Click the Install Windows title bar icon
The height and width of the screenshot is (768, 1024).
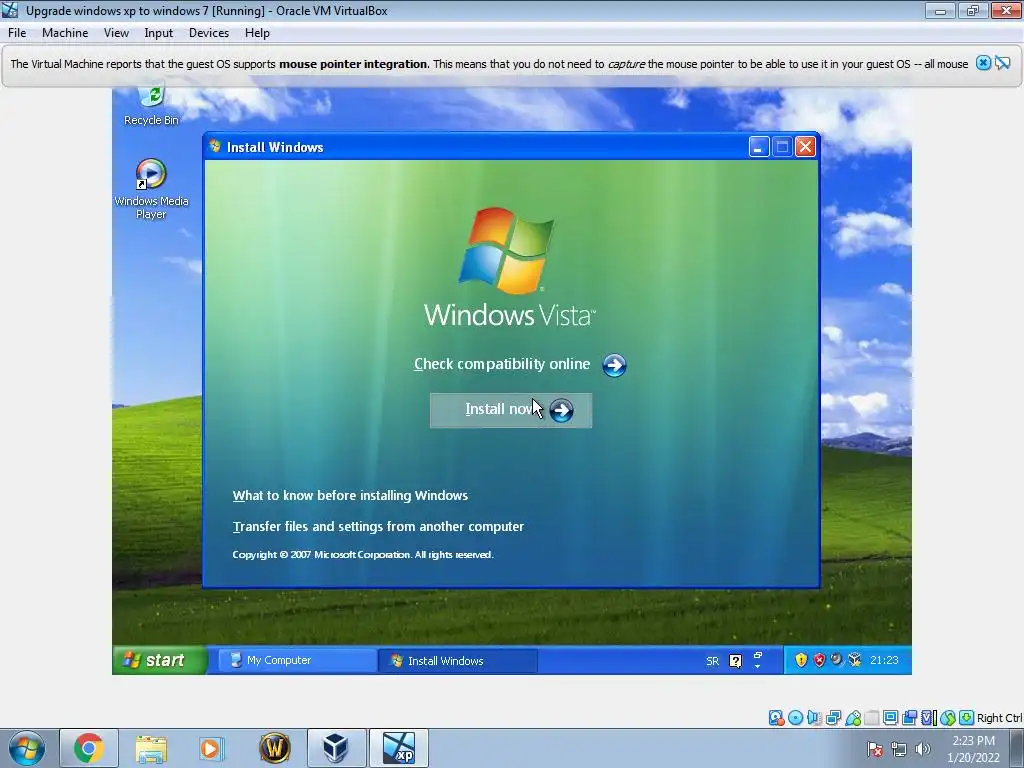pyautogui.click(x=215, y=146)
